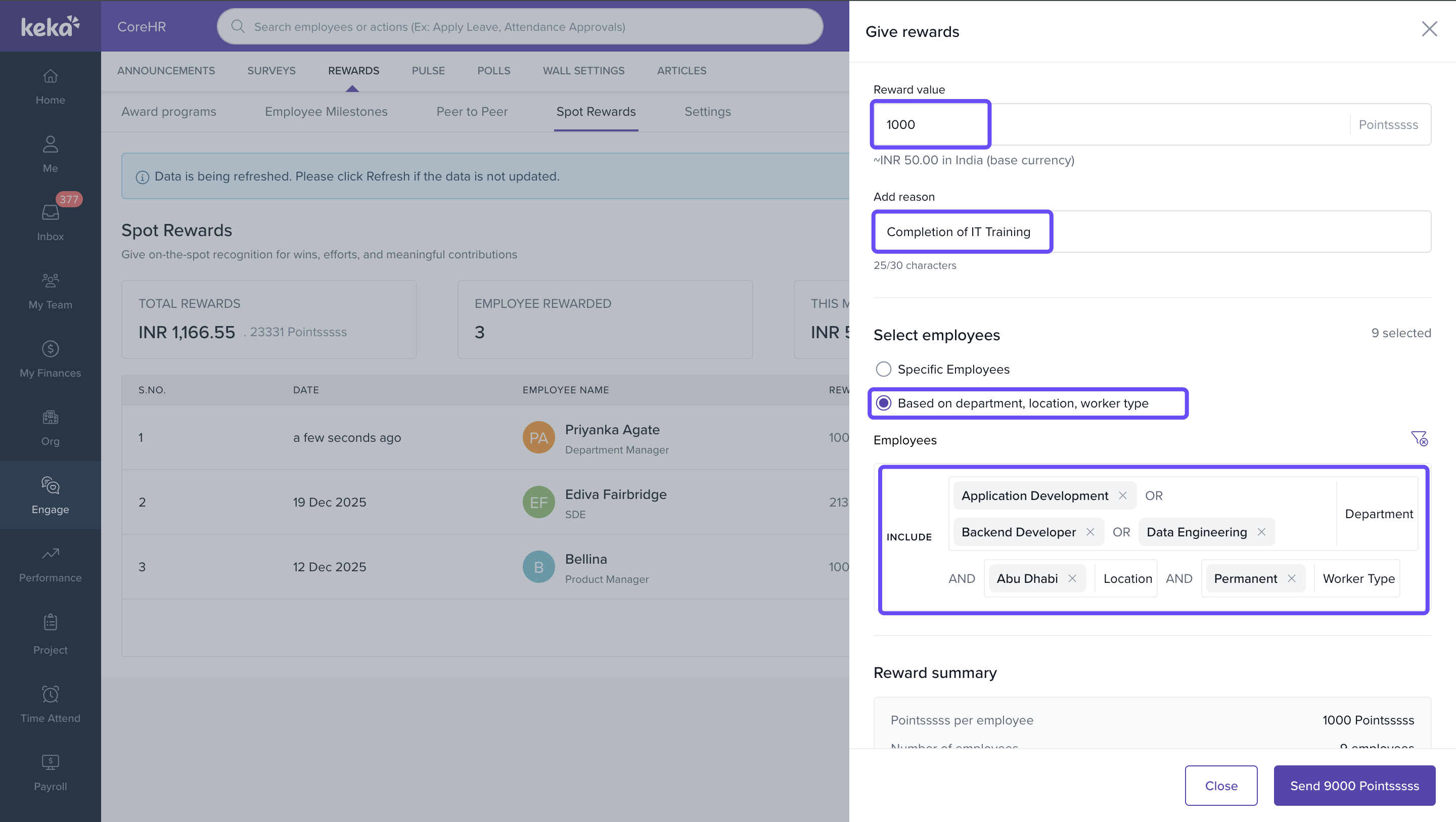Click the Close button in footer
The image size is (1456, 822).
tap(1221, 785)
